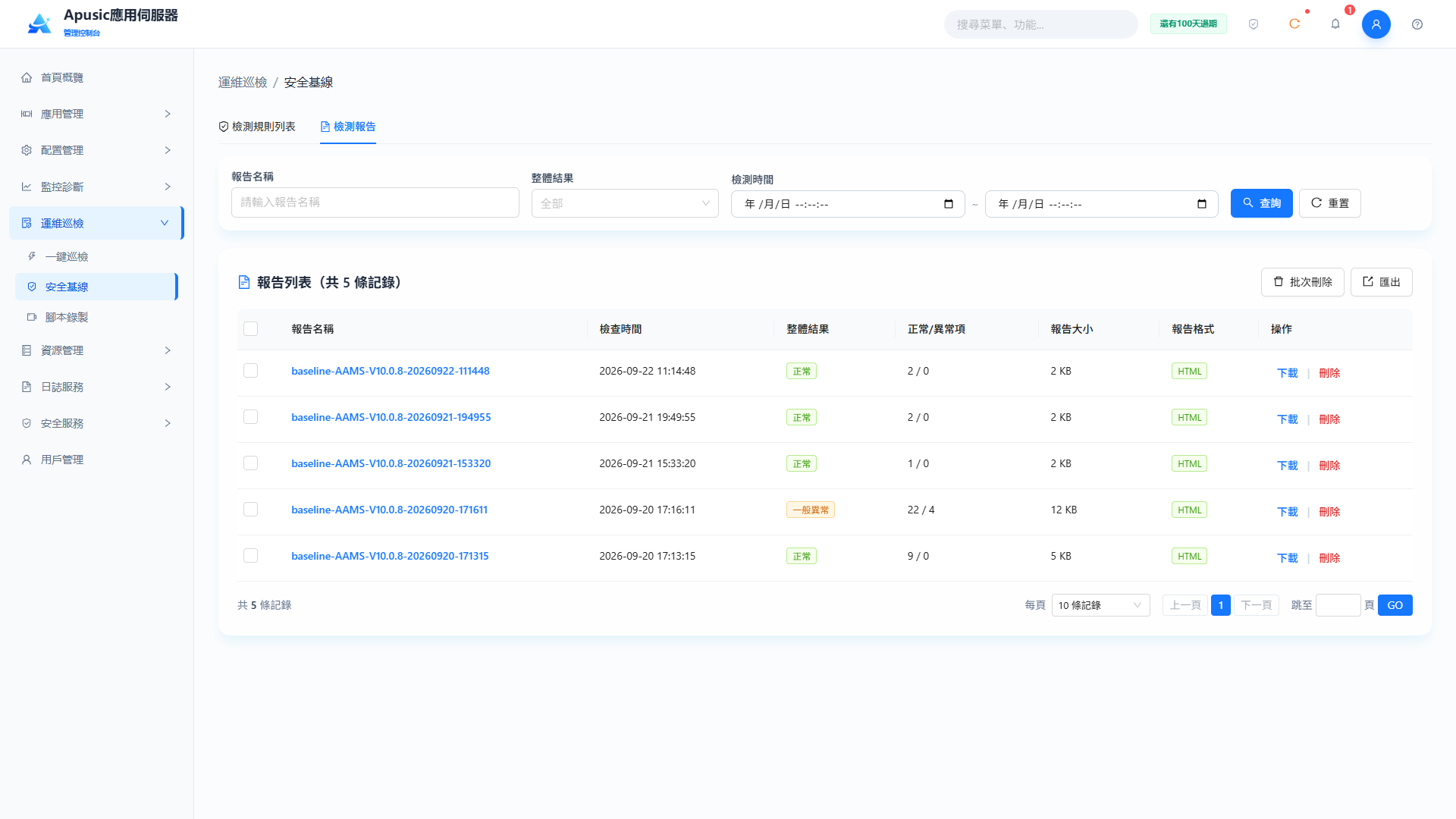Check the baseline 20260921-194955 row checkbox

coord(251,417)
